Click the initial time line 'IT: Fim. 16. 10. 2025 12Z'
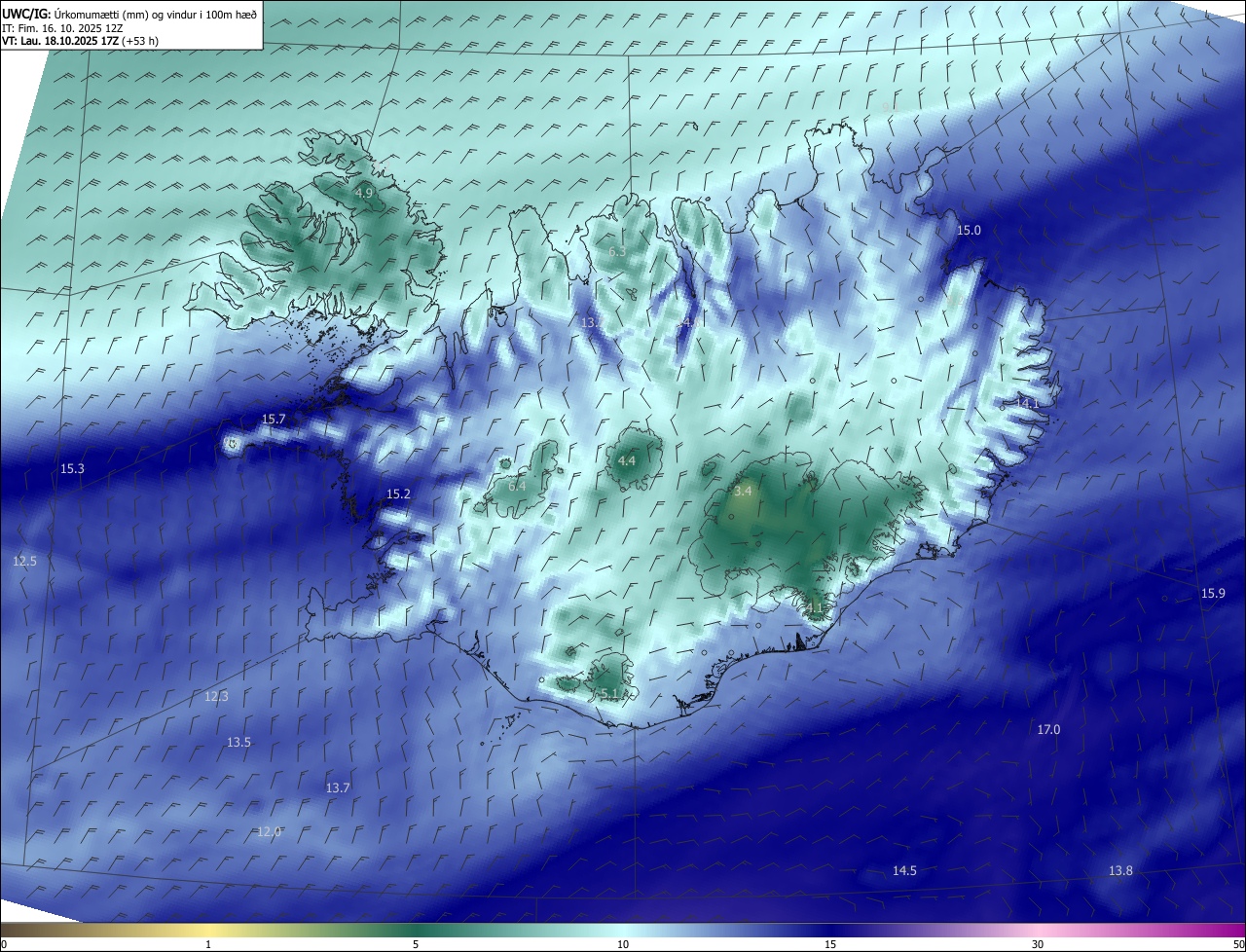Screen dimensions: 1246x952 click(62, 28)
